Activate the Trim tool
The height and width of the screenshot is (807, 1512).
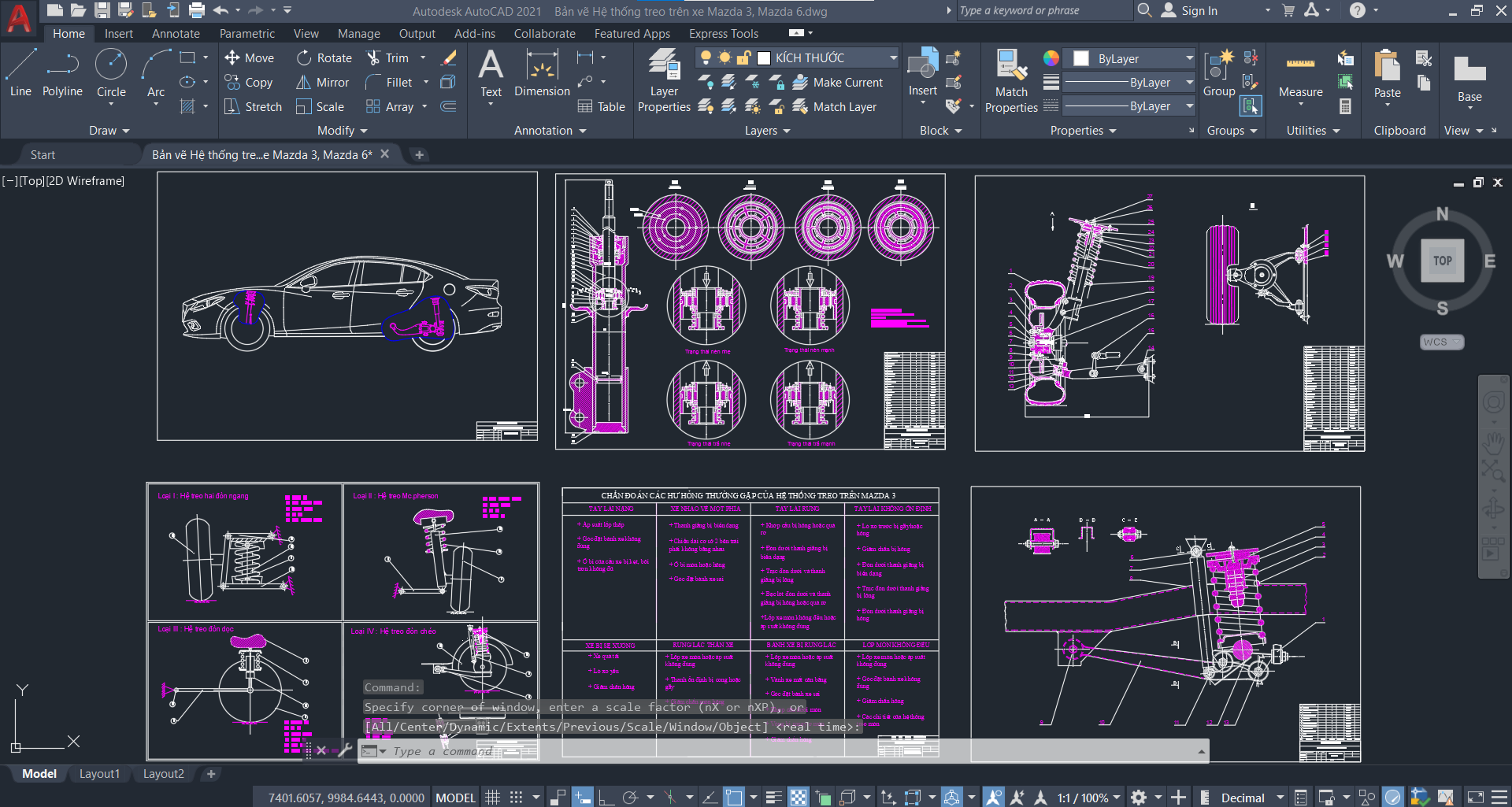point(389,57)
